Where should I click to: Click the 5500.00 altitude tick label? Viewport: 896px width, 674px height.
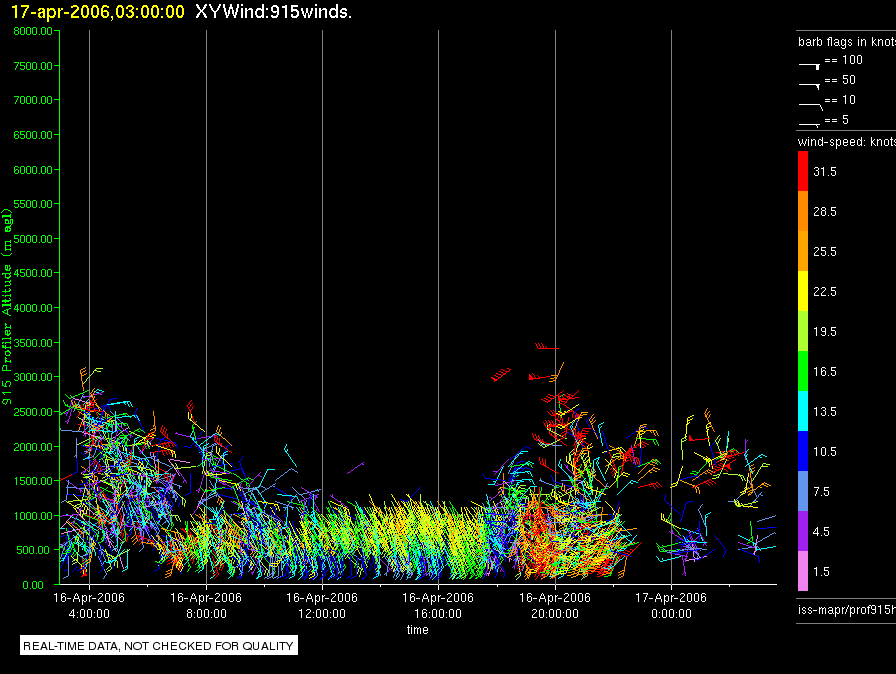click(33, 204)
